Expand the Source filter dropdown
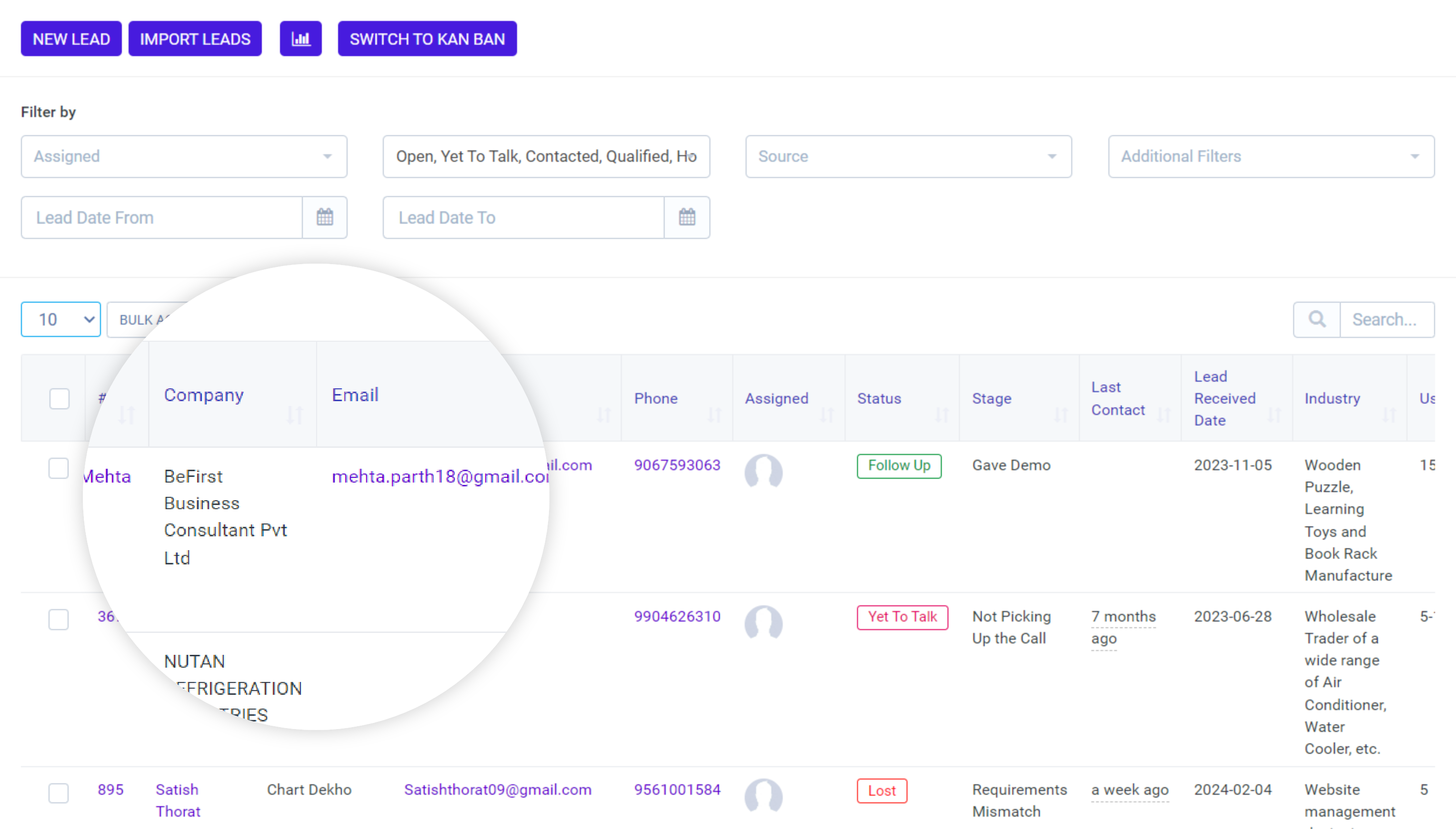The width and height of the screenshot is (1456, 829). [x=908, y=156]
